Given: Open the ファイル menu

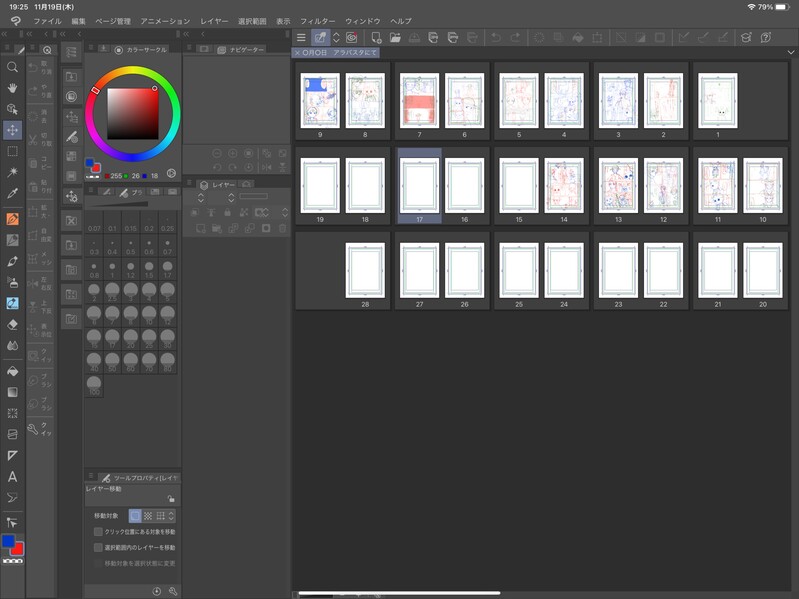Looking at the screenshot, I should click(47, 21).
